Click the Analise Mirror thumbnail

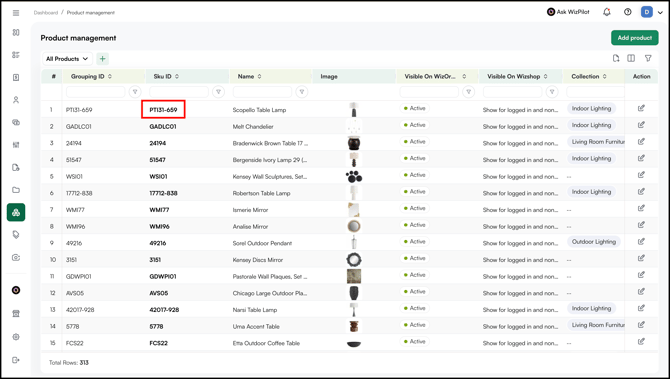click(x=354, y=226)
